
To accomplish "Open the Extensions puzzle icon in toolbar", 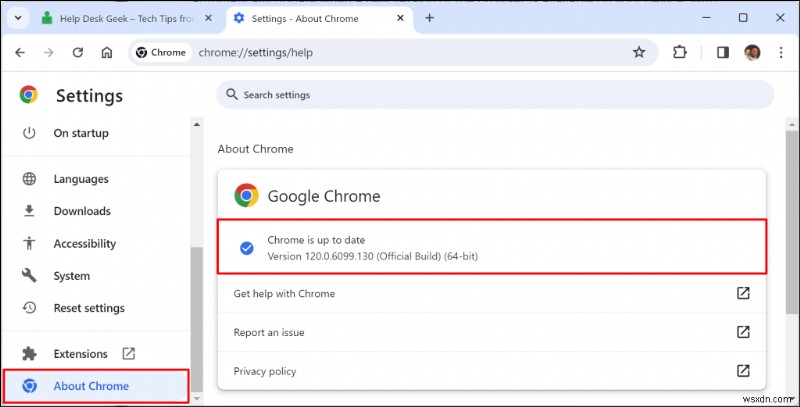I will [680, 52].
